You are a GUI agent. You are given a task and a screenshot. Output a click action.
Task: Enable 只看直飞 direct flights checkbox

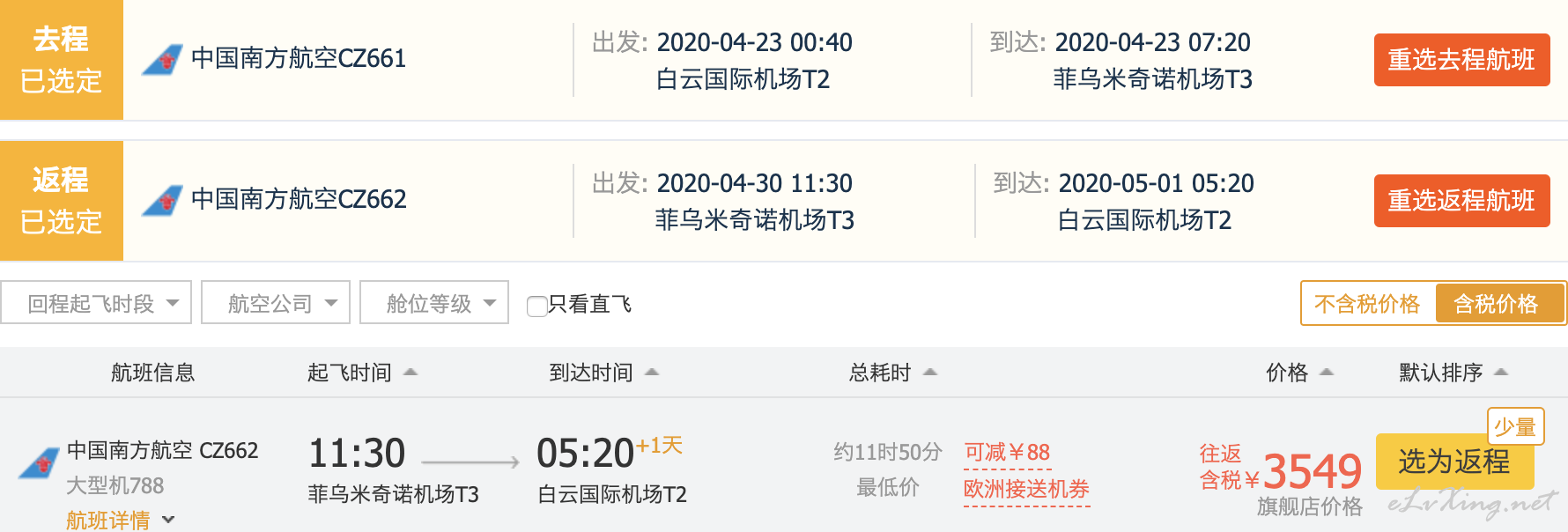click(x=536, y=306)
